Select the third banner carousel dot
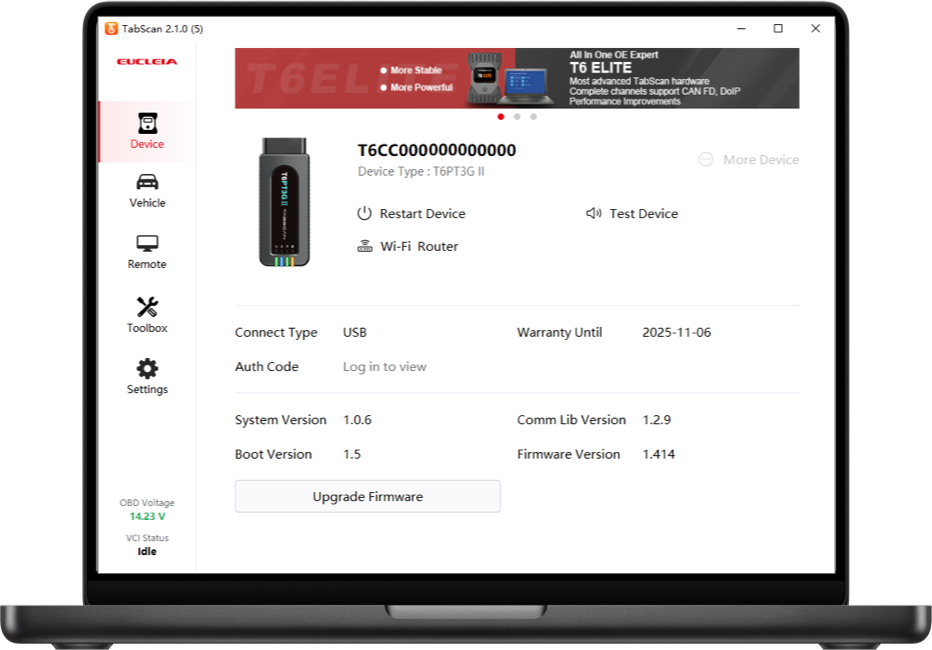 tap(534, 116)
